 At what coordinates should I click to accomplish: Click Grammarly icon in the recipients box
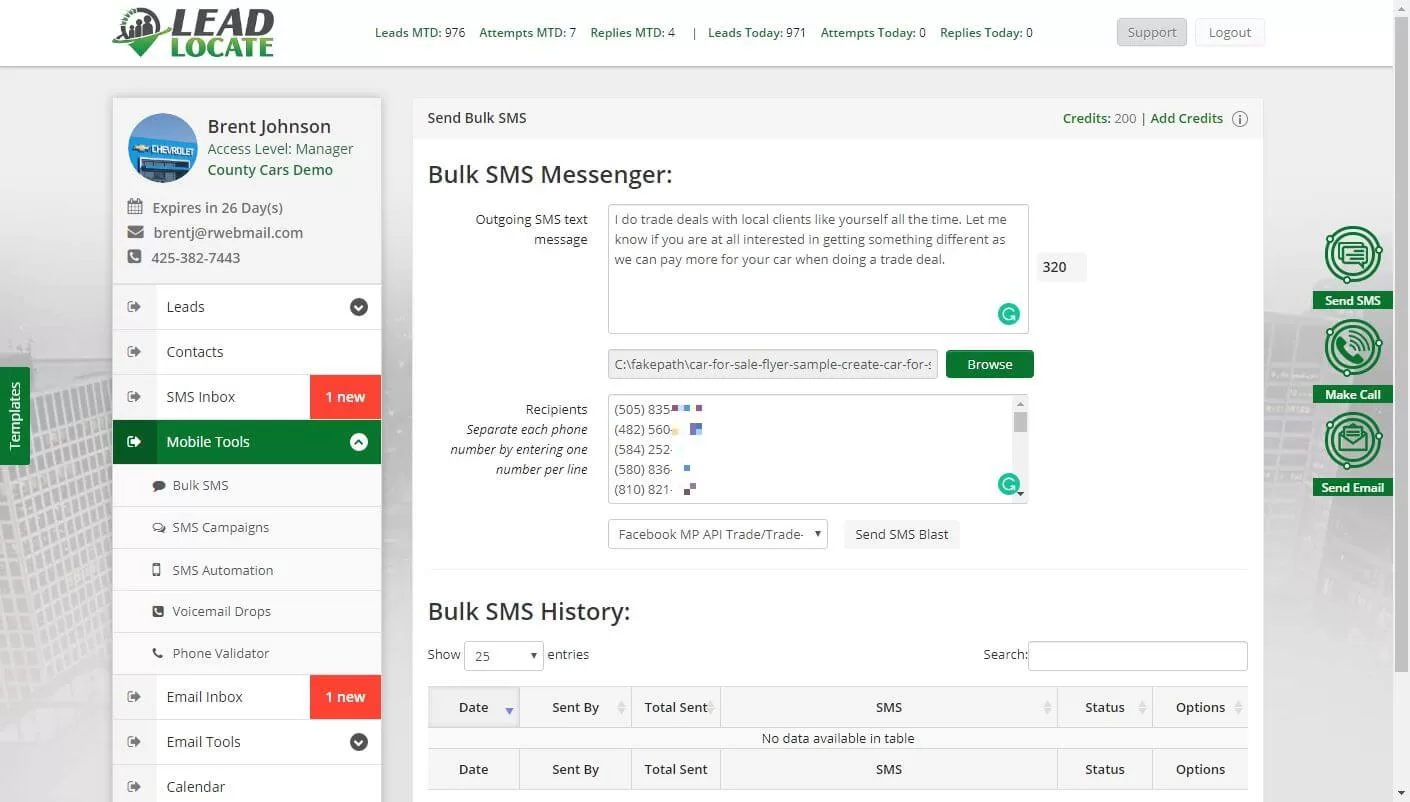pos(1008,484)
